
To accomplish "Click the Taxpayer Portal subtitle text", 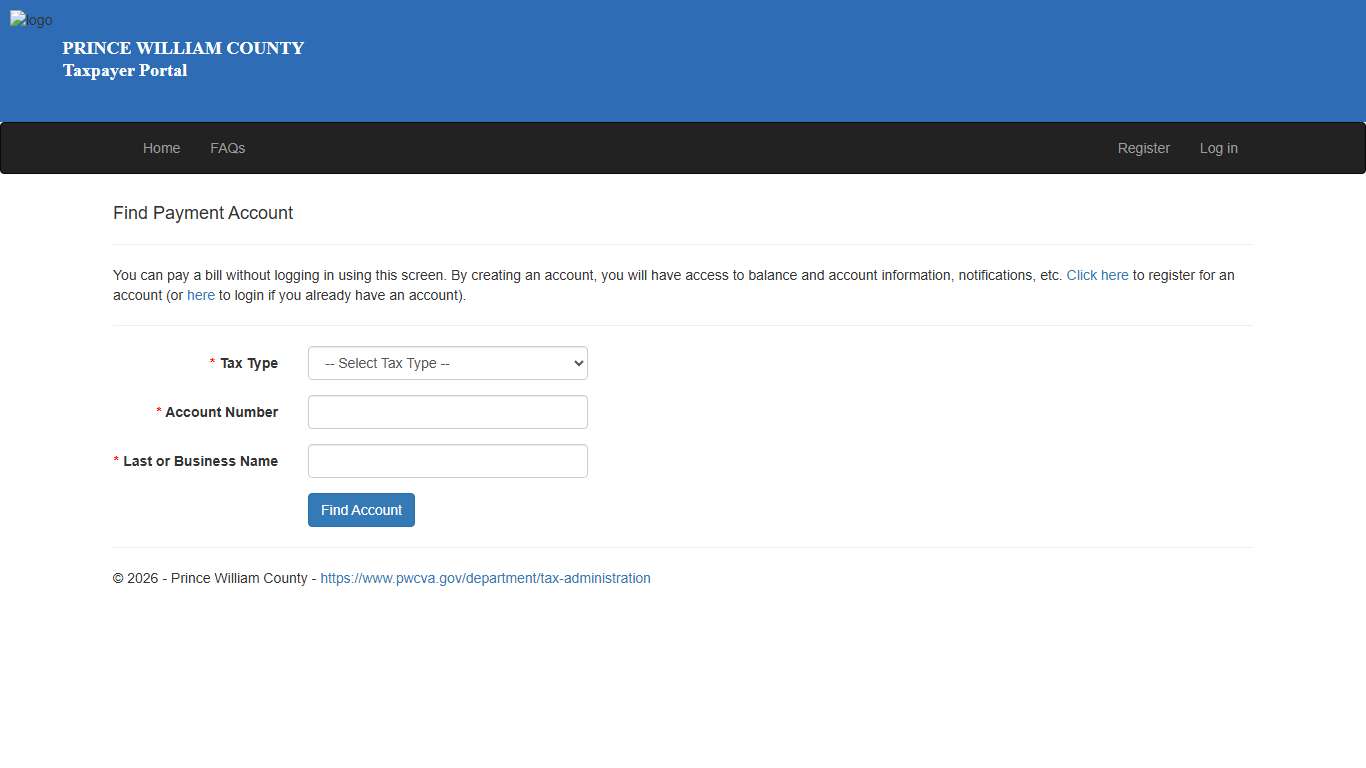I will click(124, 71).
